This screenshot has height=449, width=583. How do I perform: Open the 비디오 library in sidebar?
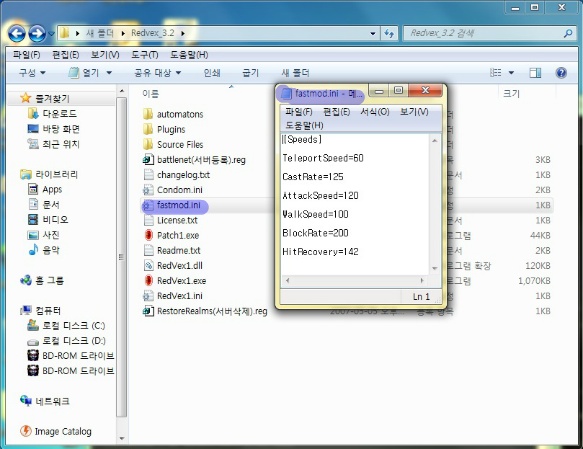[48, 219]
